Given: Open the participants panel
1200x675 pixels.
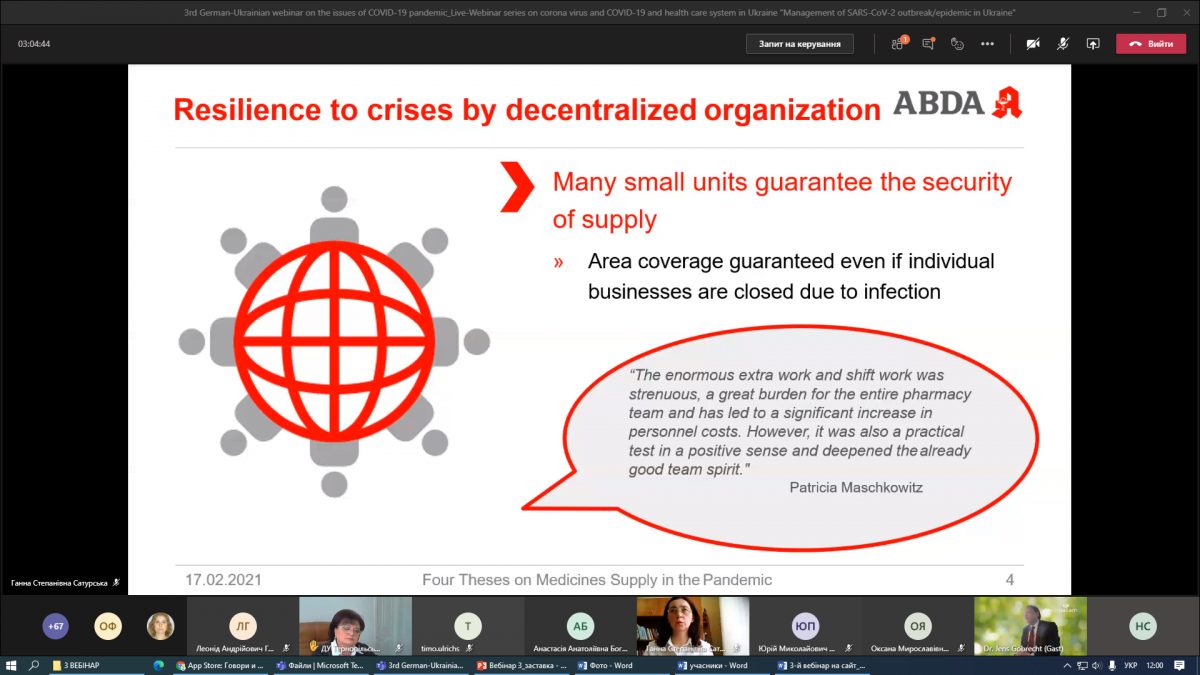Looking at the screenshot, I should (x=898, y=44).
